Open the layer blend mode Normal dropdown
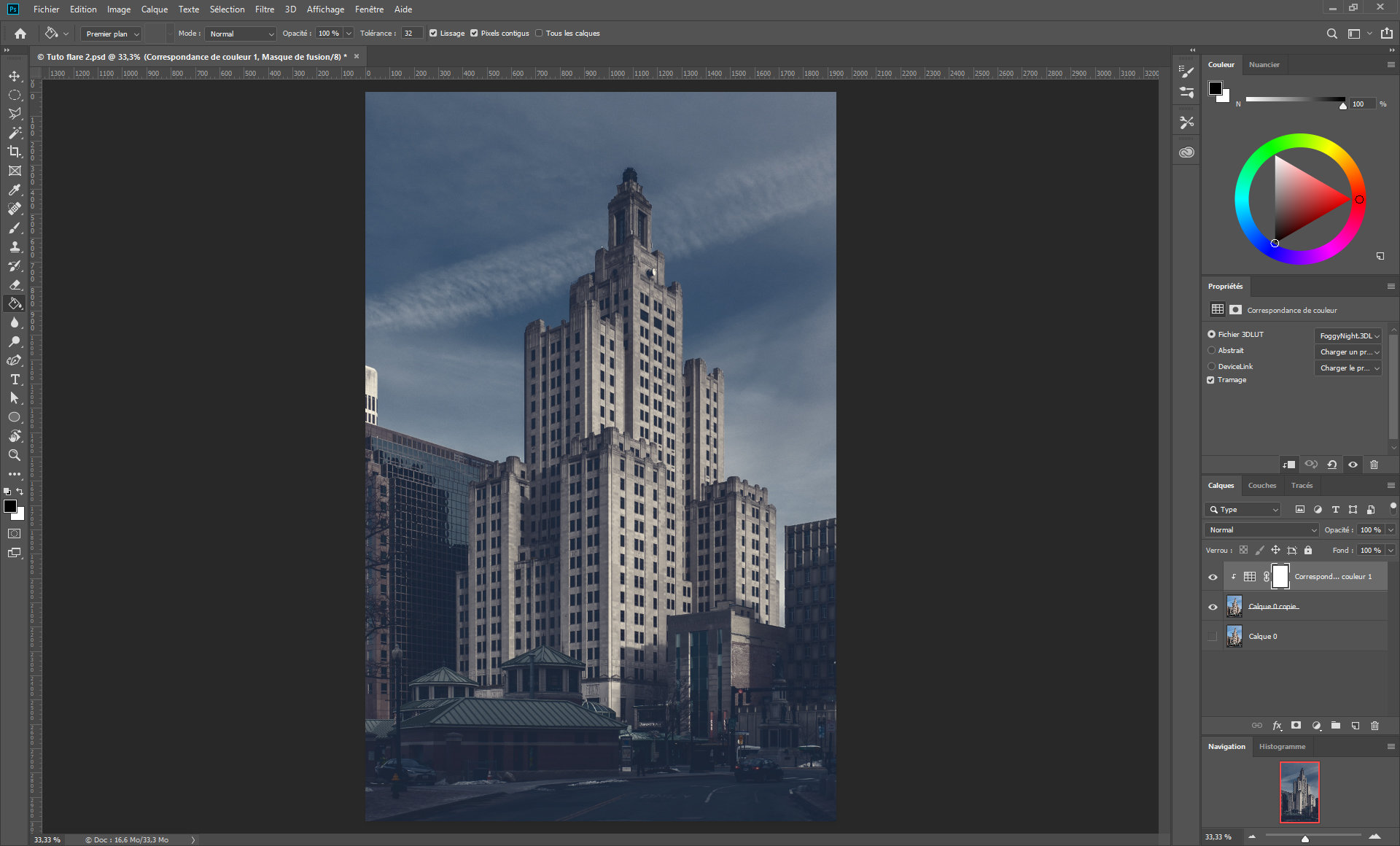 pos(1262,530)
